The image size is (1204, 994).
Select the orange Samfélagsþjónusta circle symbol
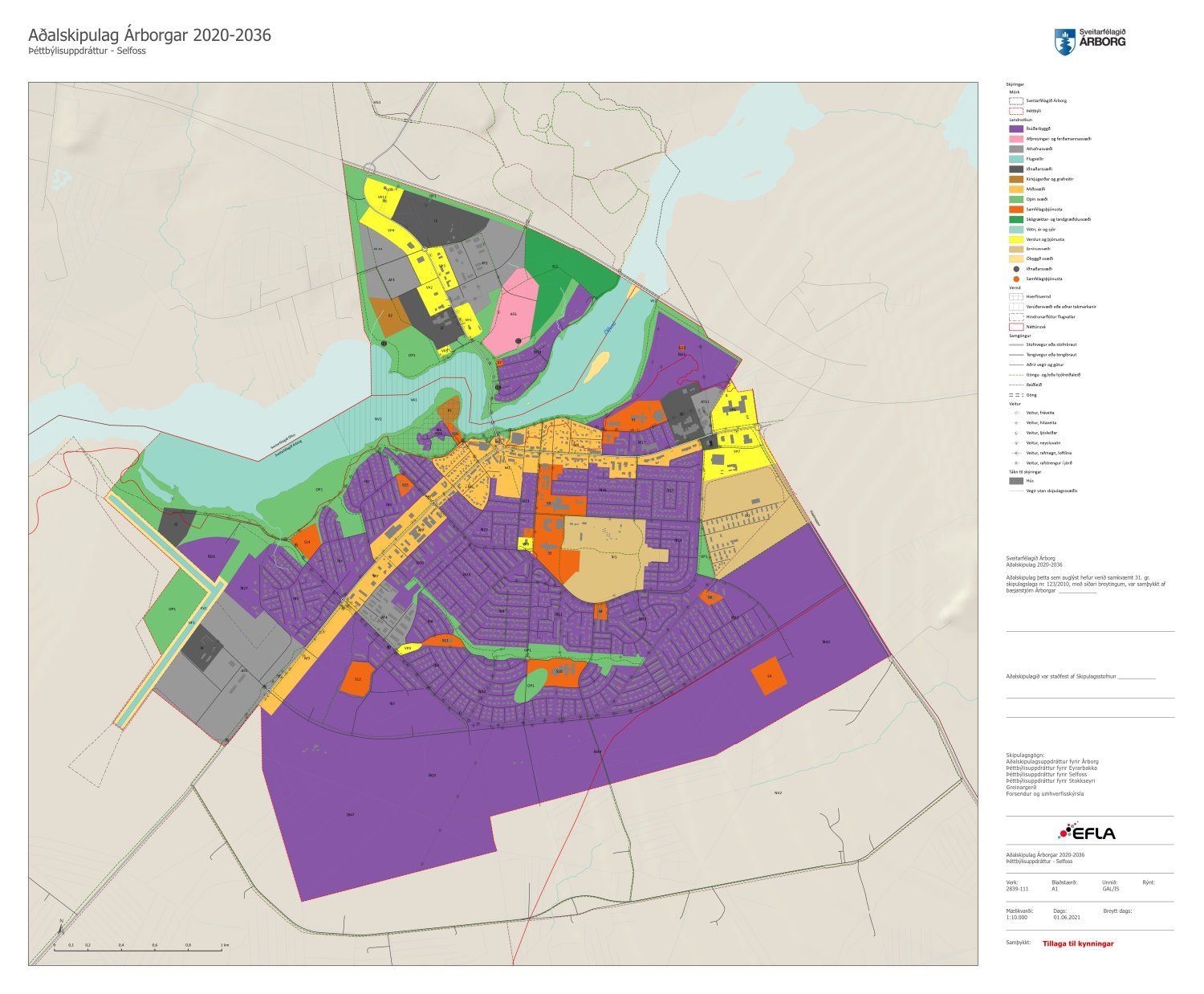(x=1016, y=279)
